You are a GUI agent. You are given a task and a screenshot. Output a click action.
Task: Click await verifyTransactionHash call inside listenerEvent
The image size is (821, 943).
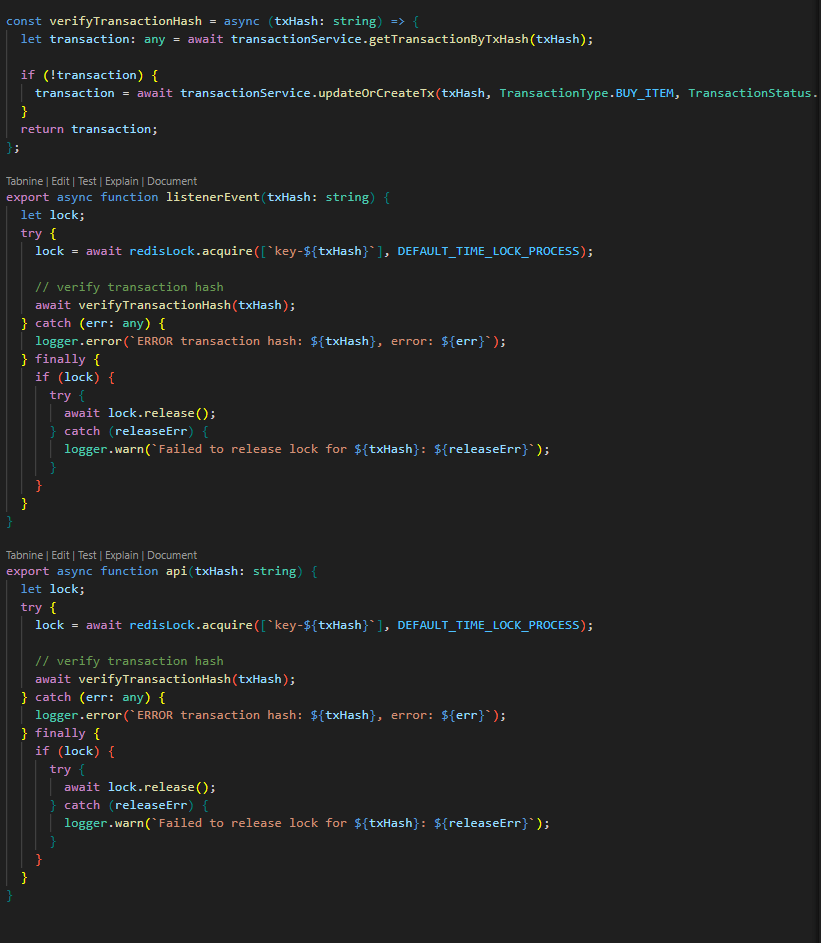point(165,306)
